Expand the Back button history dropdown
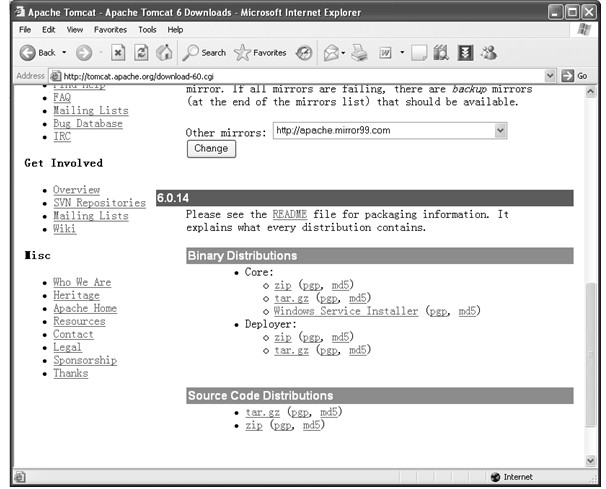 click(64, 53)
